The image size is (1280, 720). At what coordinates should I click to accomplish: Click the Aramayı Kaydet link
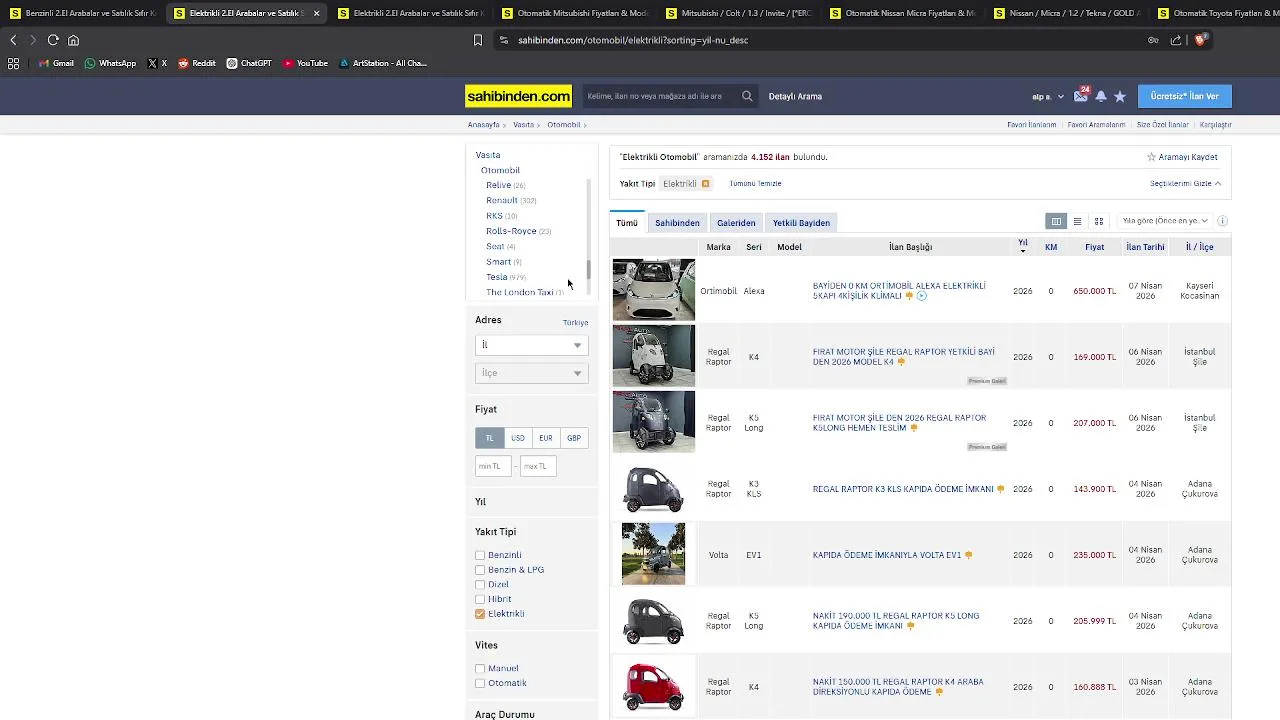click(1182, 157)
